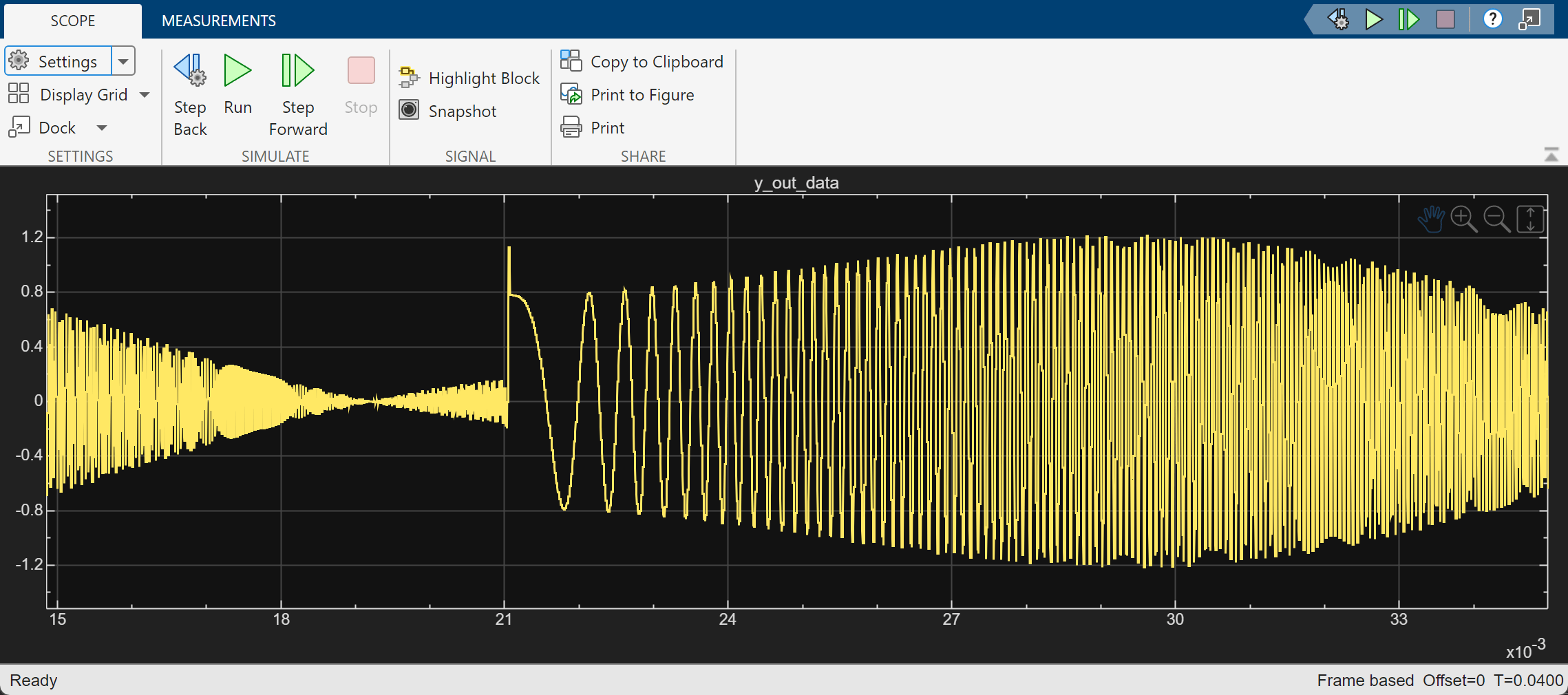Open help from top-right question mark
Viewport: 1568px width, 695px height.
coord(1492,19)
